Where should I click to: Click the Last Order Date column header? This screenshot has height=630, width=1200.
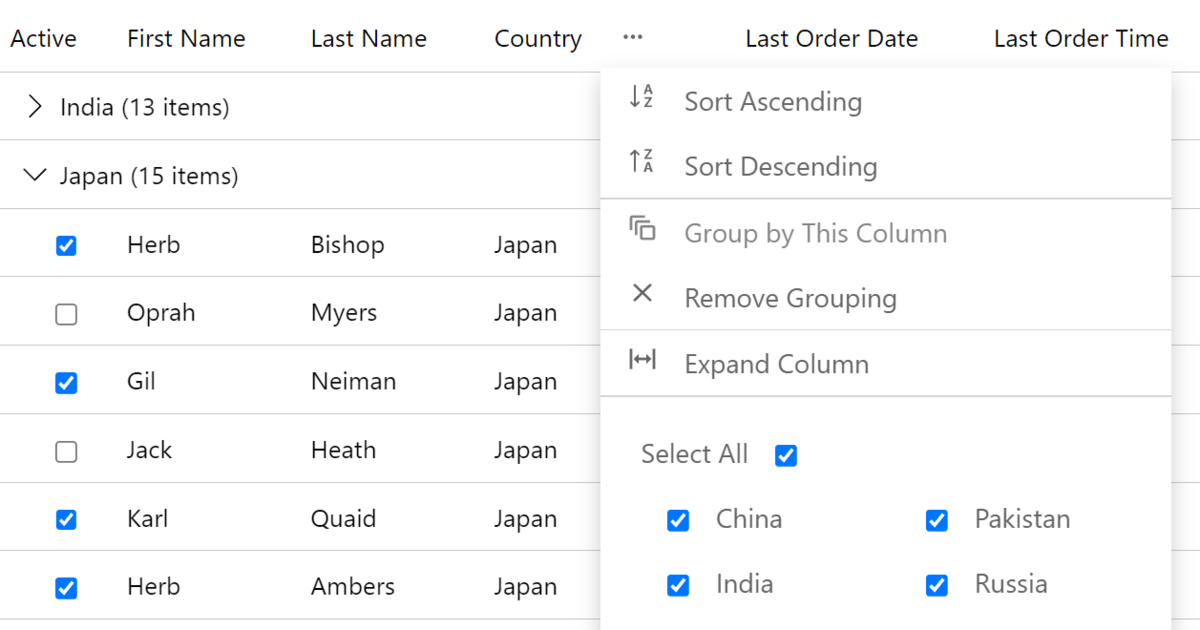point(831,39)
